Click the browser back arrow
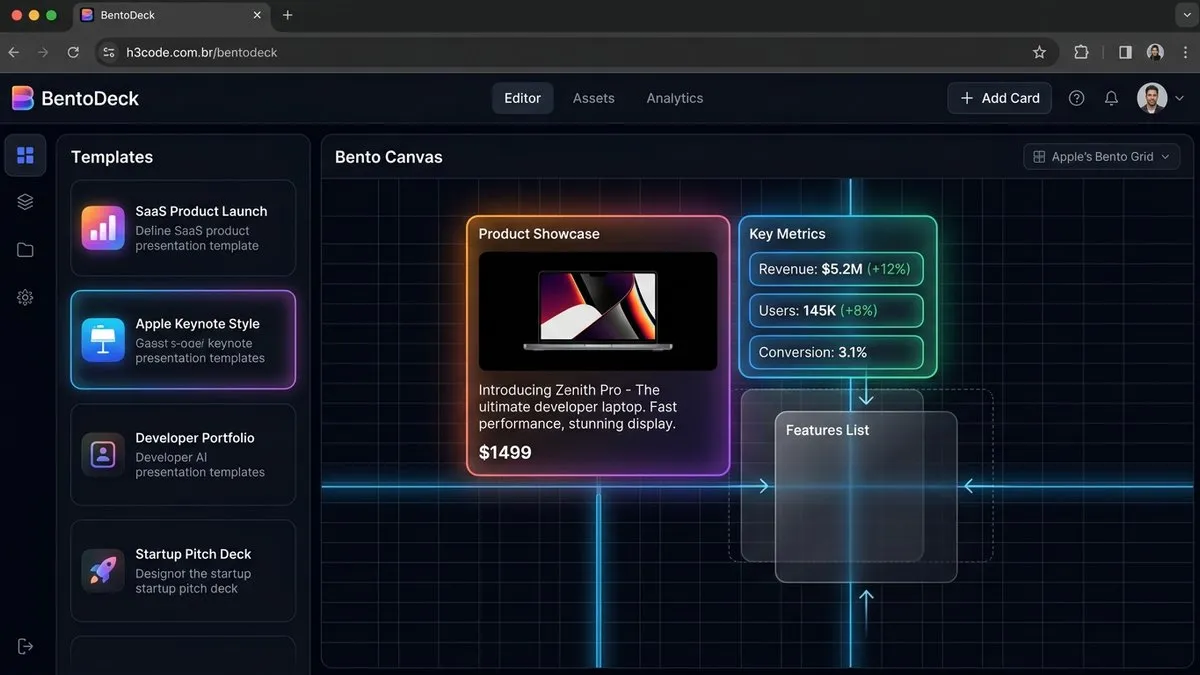 [x=14, y=52]
